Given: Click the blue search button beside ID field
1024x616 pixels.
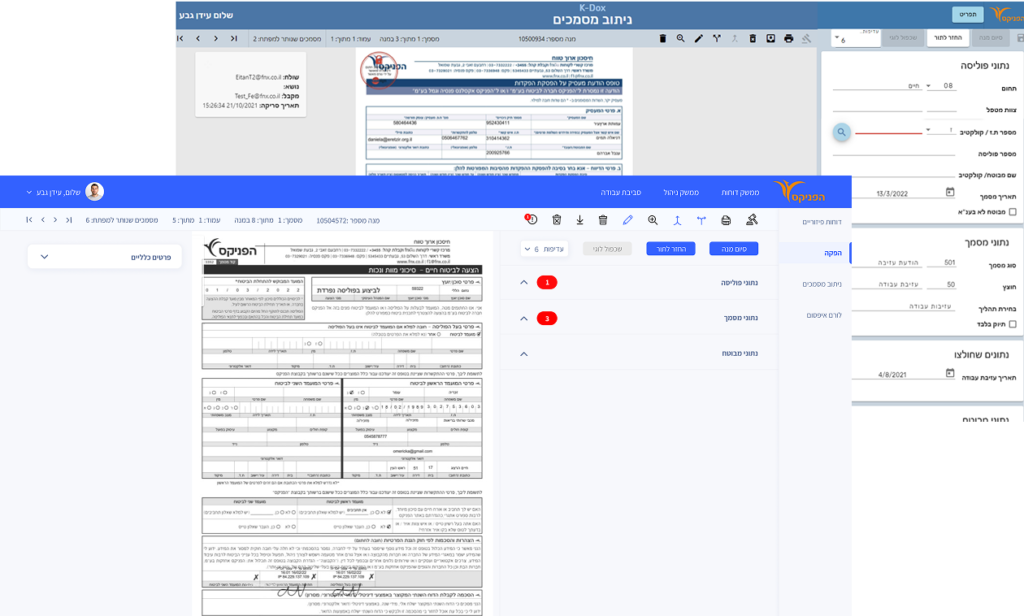Looking at the screenshot, I should coord(842,131).
